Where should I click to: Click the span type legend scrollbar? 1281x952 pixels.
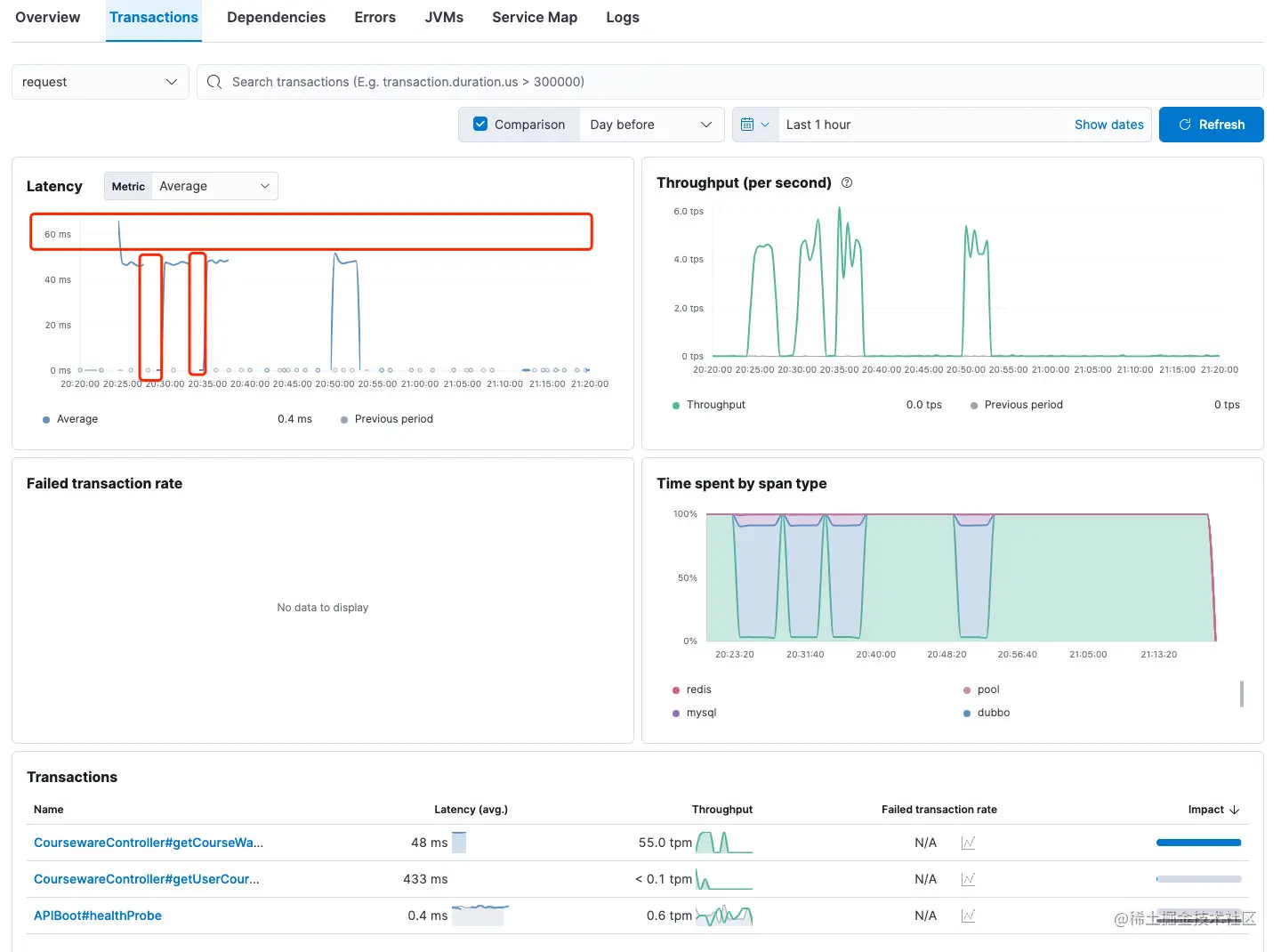1242,694
